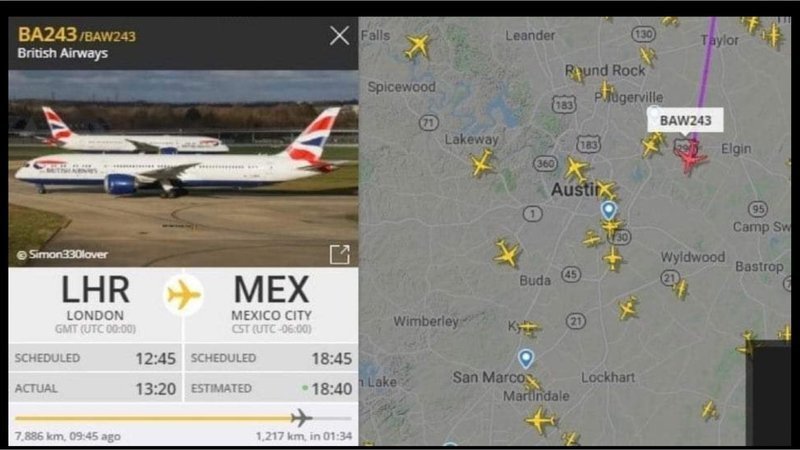800x450 pixels.
Task: Click the yellow plane near Kyle
Action: (529, 328)
